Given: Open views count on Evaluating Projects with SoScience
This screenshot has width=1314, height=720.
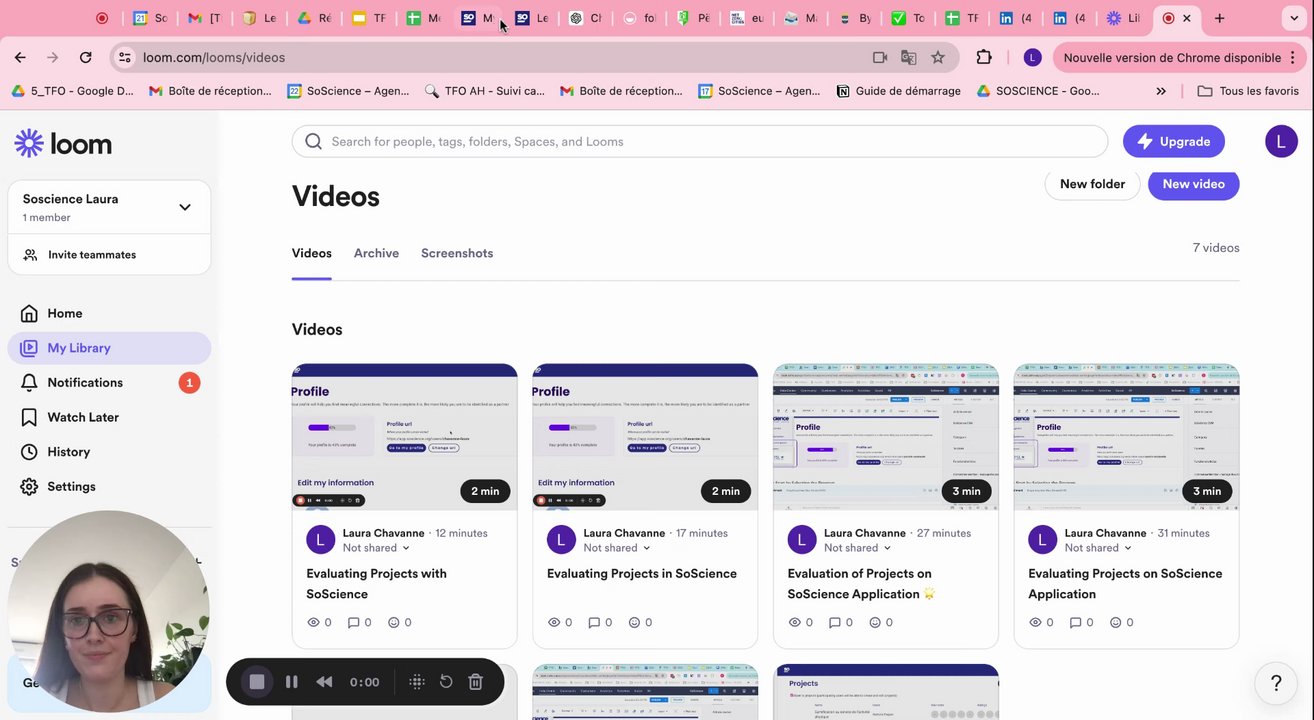Looking at the screenshot, I should [319, 622].
